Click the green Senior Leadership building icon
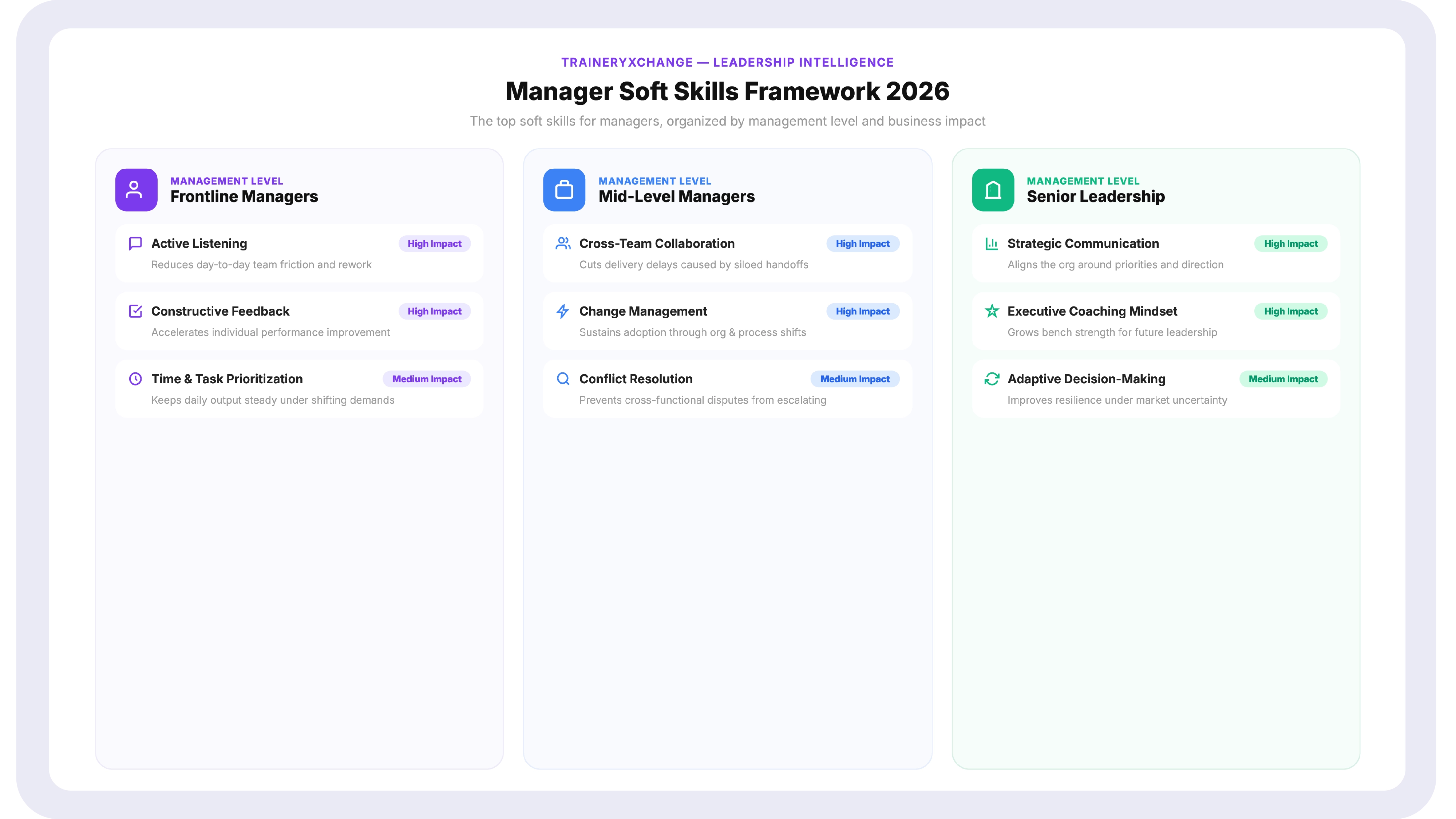 coord(993,190)
